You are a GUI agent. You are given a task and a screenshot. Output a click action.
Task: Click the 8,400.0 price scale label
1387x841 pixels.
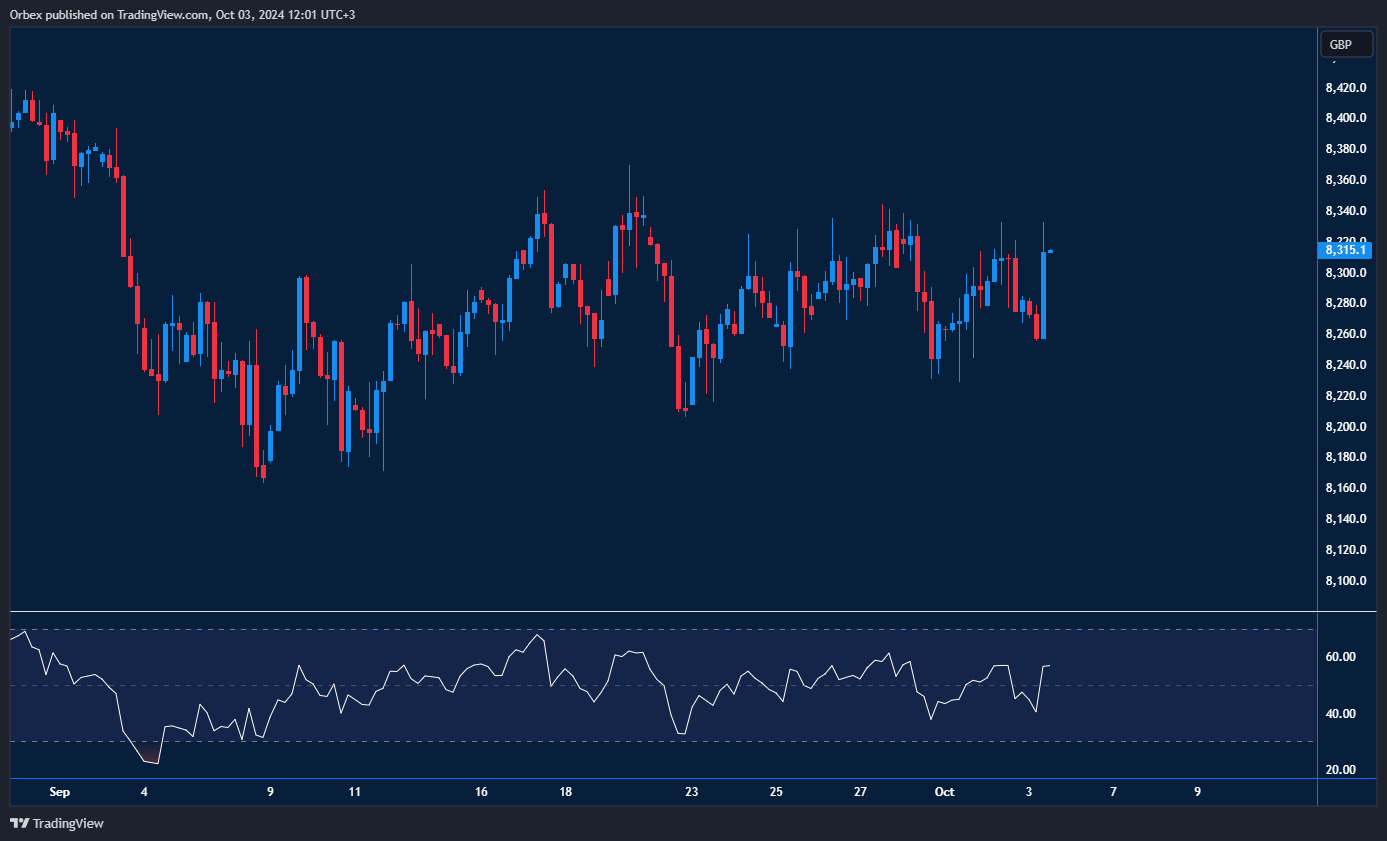[x=1345, y=118]
